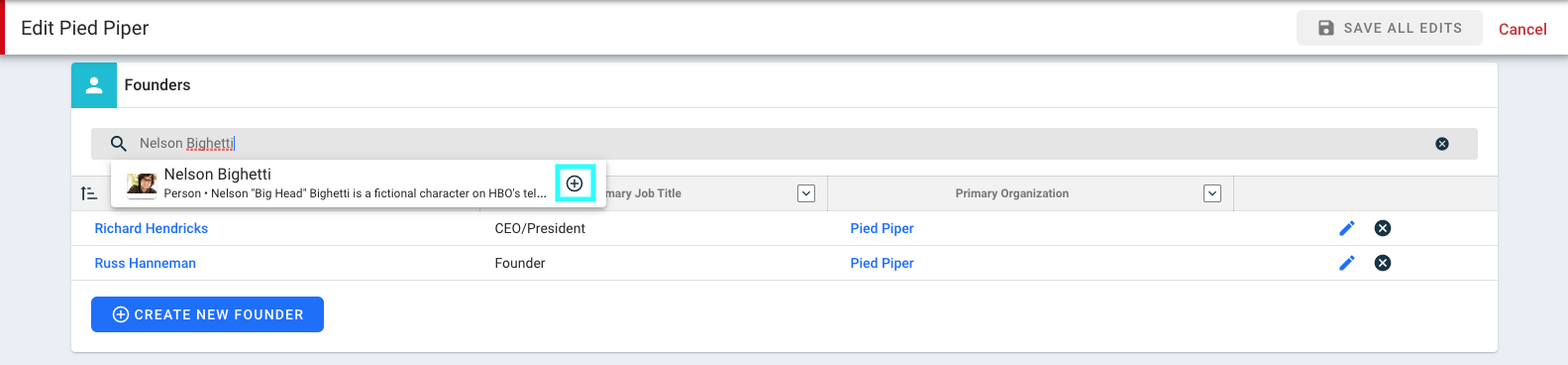Click the search magnifier icon
1568x365 pixels.
[118, 144]
